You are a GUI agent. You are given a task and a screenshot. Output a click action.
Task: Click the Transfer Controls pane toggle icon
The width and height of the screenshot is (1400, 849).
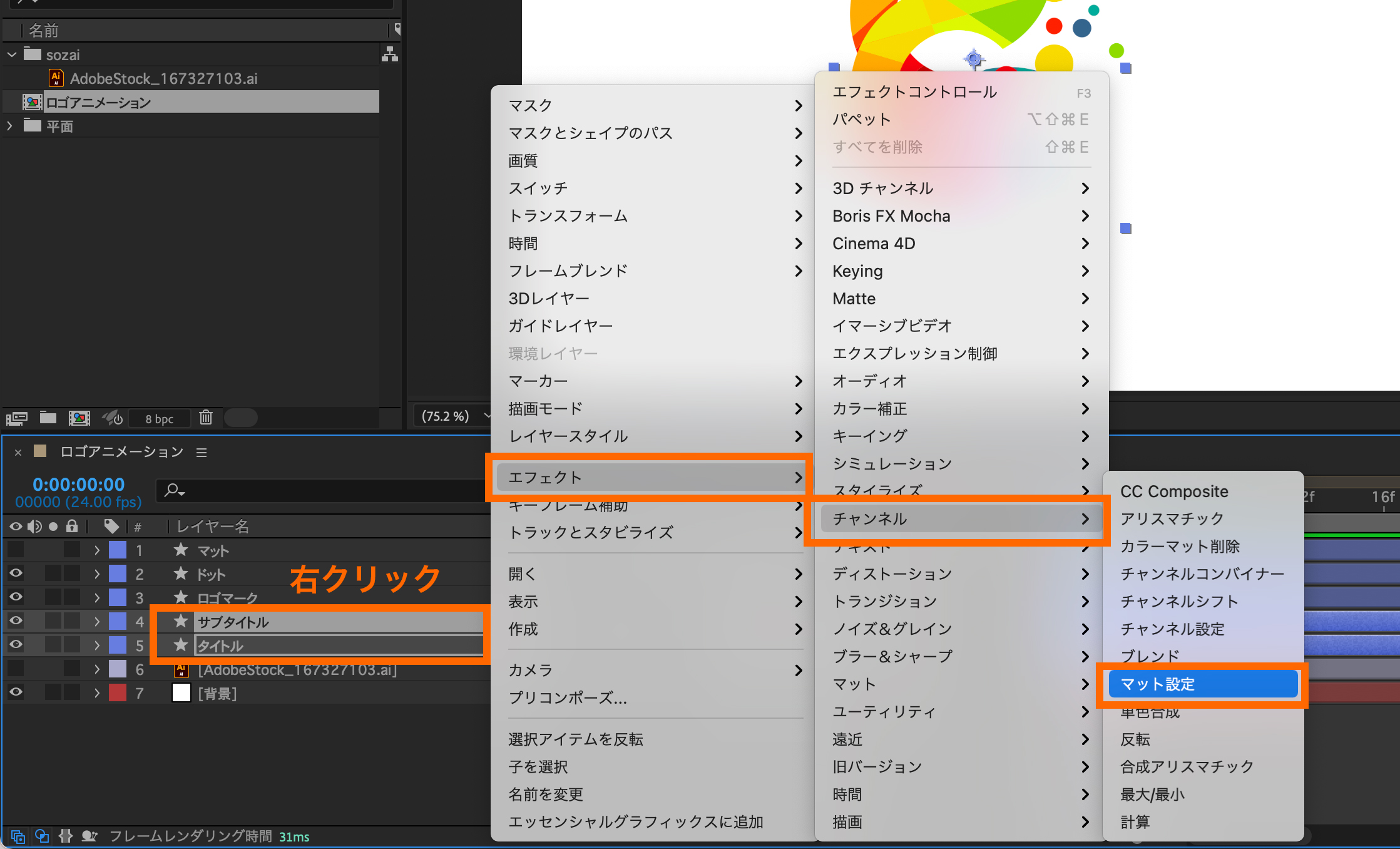point(42,836)
